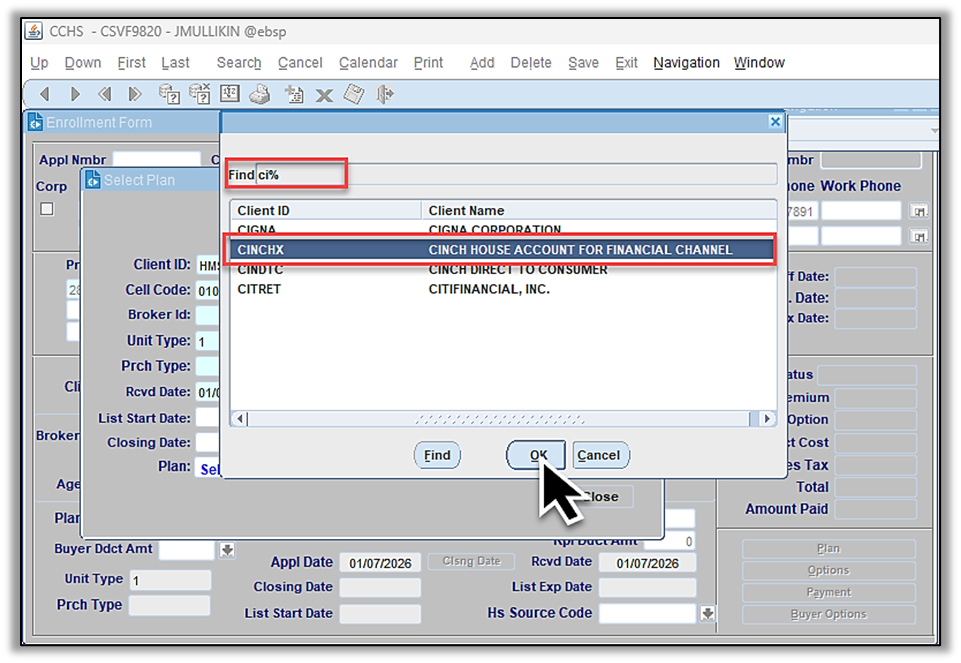Open the Navigation menu

686,62
